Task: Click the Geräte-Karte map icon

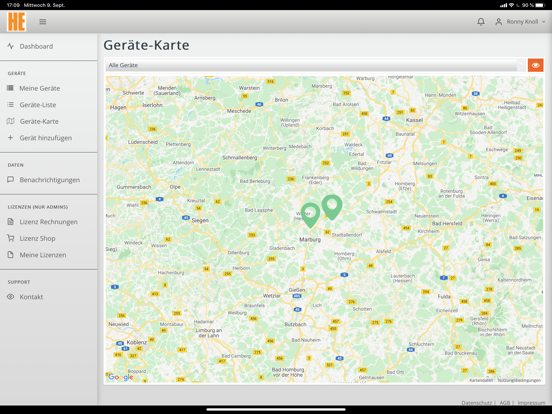Action: [11, 121]
